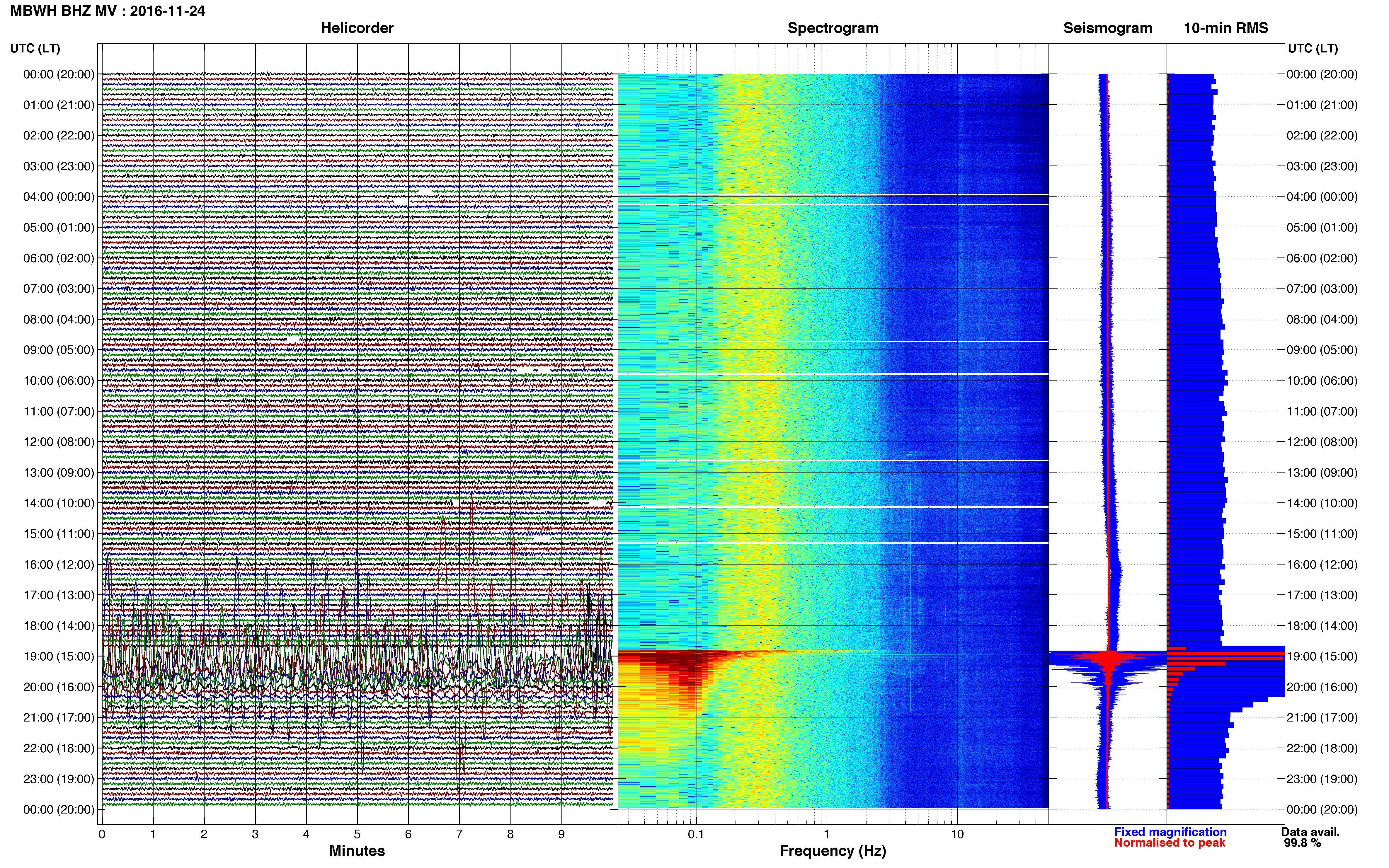Click tick "7" on the Minutes axis

coord(459,835)
